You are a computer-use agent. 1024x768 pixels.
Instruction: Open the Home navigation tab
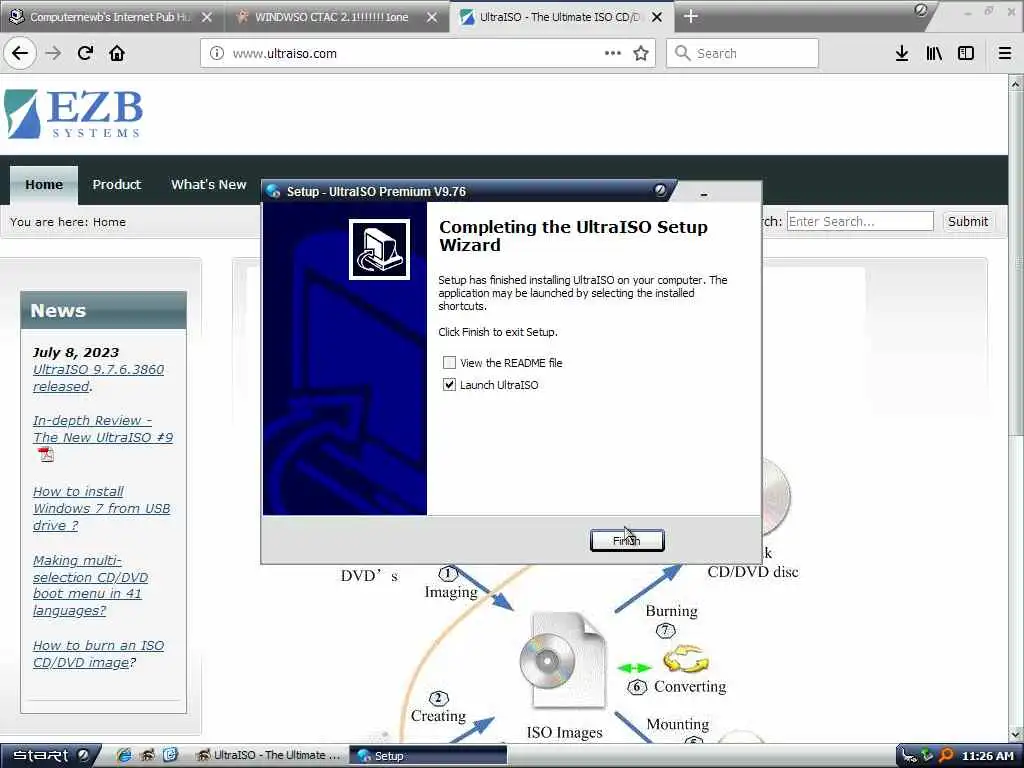tap(44, 185)
